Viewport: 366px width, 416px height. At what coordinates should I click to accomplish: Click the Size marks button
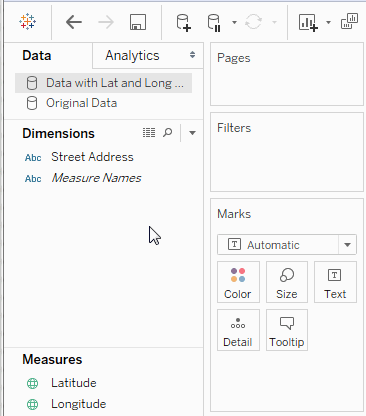click(x=287, y=282)
